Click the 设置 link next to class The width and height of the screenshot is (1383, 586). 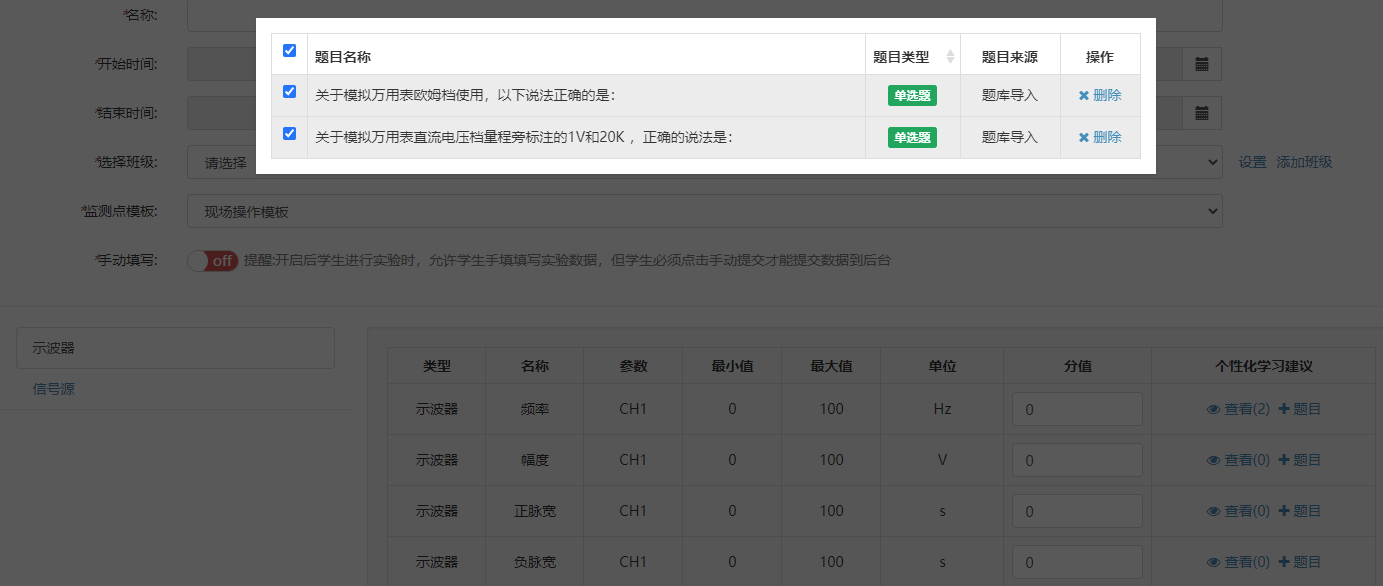[x=1253, y=162]
